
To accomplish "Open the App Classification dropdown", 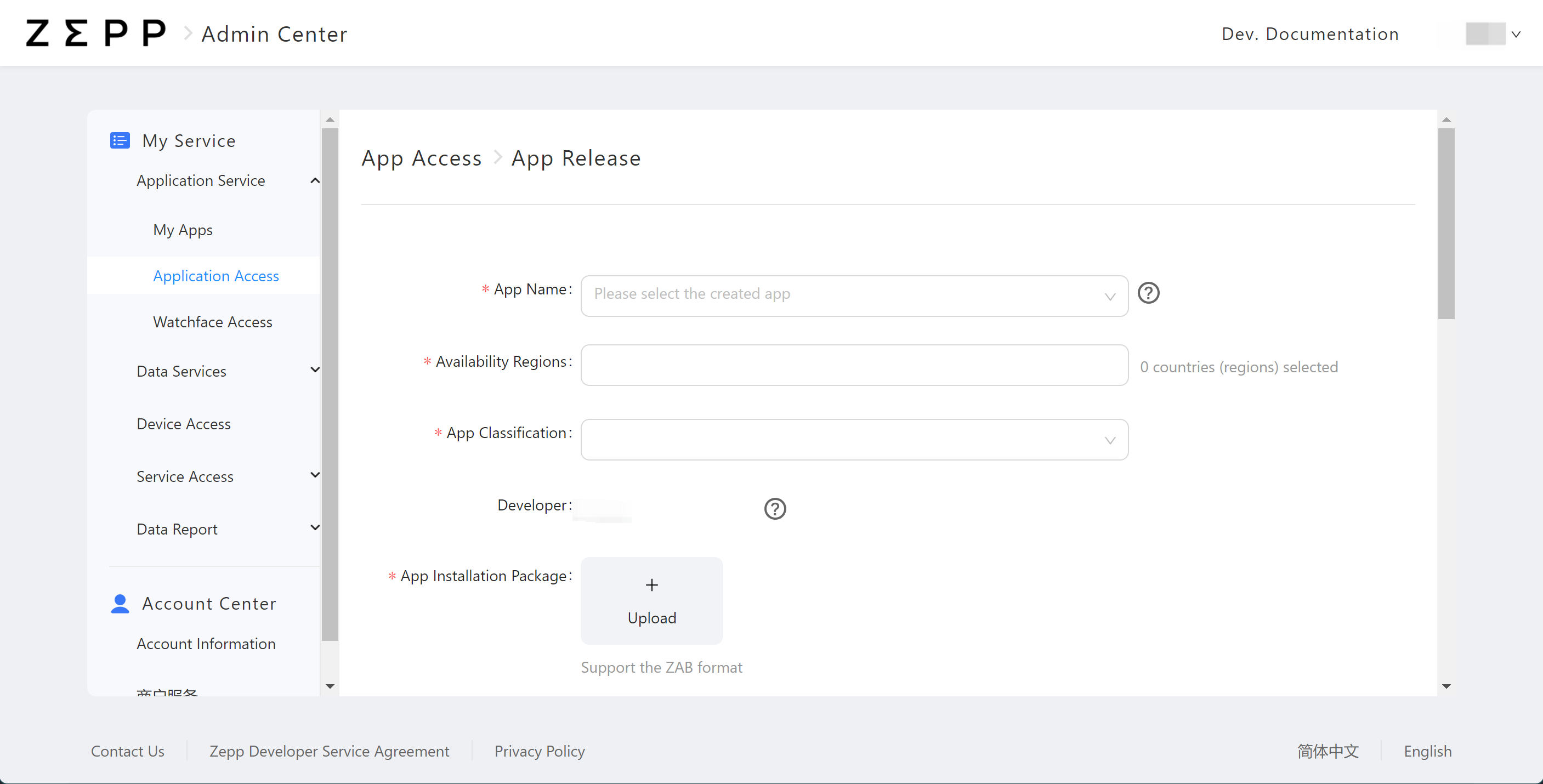I will coord(854,440).
